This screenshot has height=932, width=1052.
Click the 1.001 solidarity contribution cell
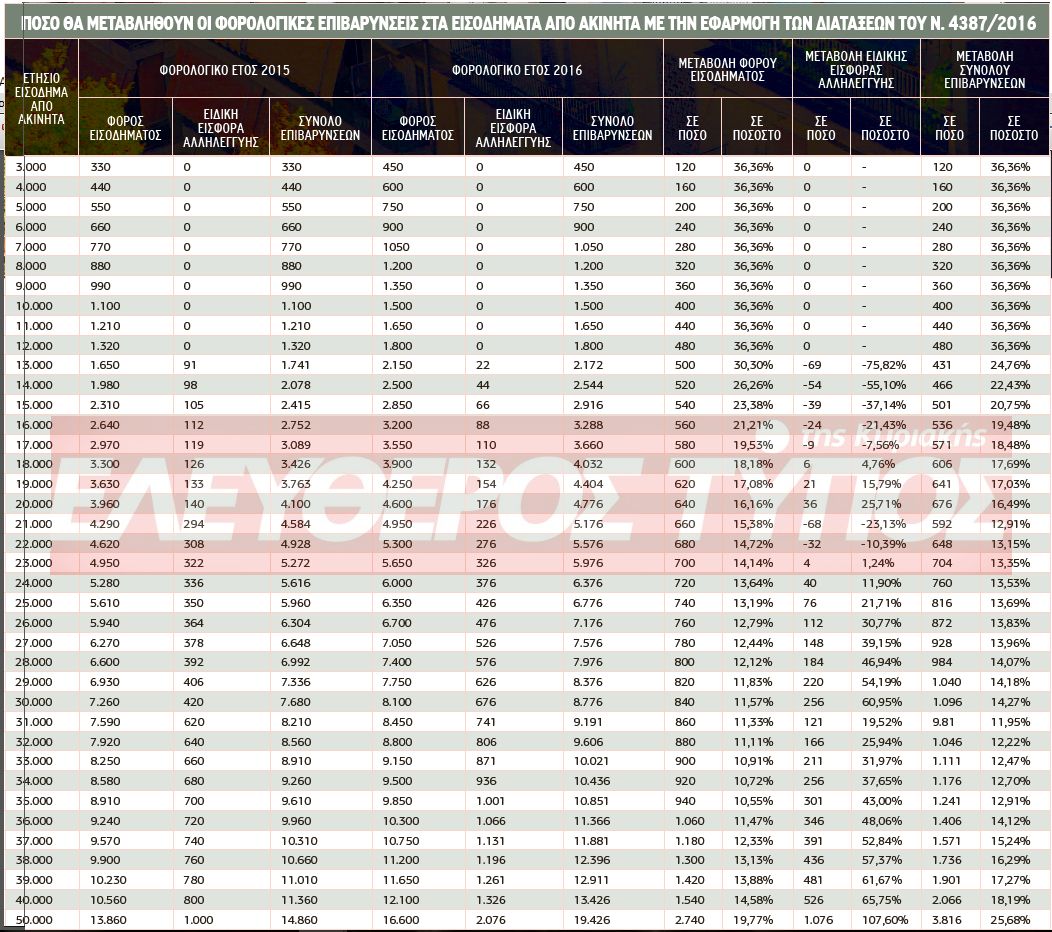[493, 801]
